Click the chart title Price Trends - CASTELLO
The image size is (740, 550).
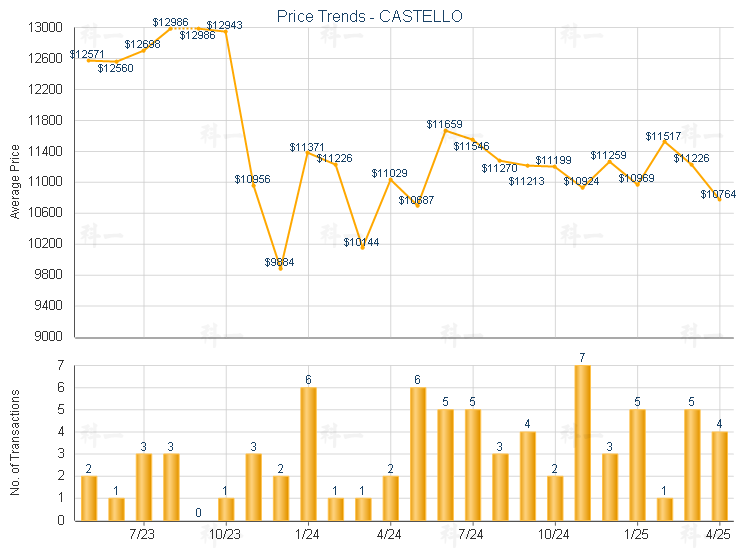(370, 17)
